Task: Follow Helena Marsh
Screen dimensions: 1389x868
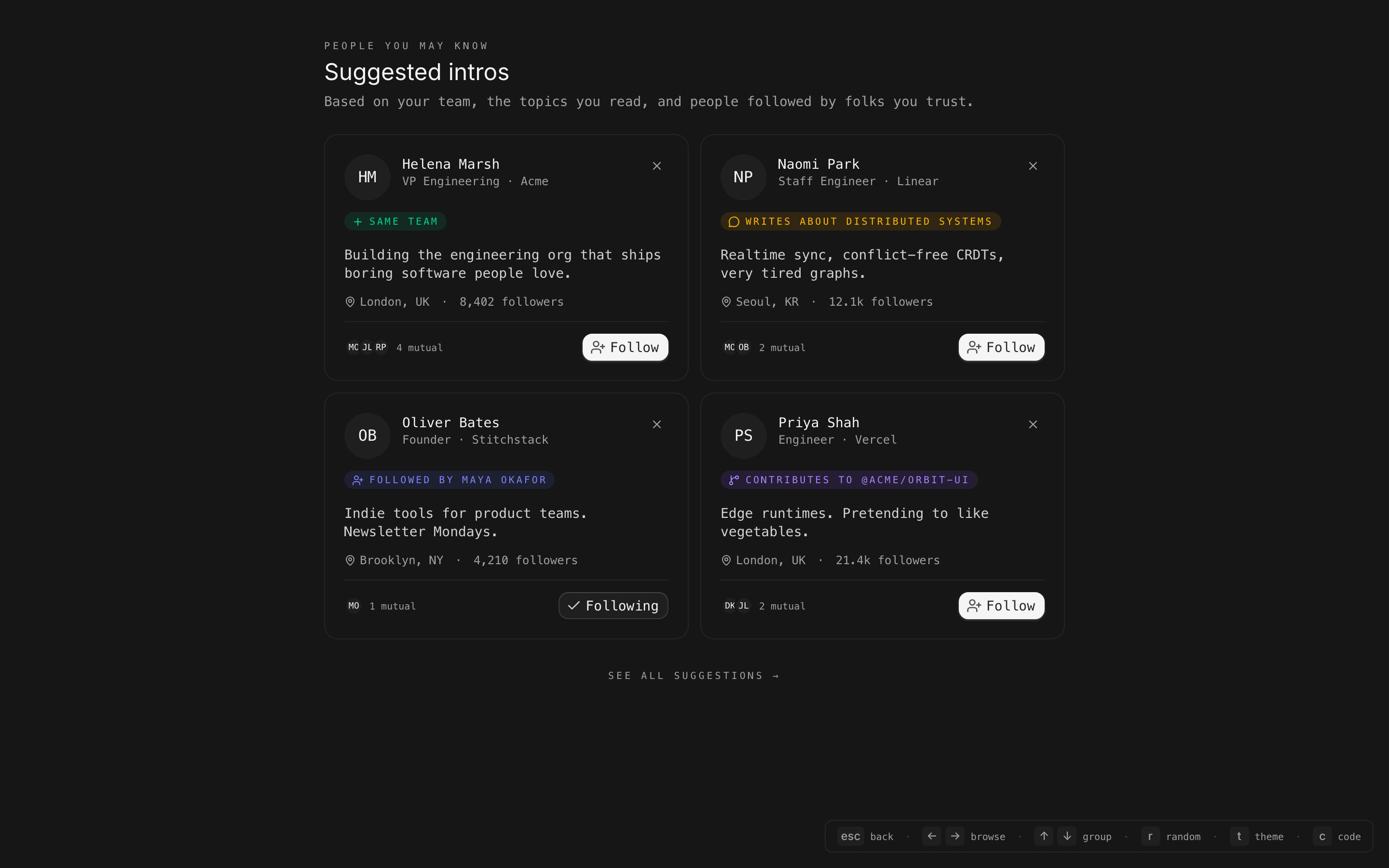Action: (625, 347)
